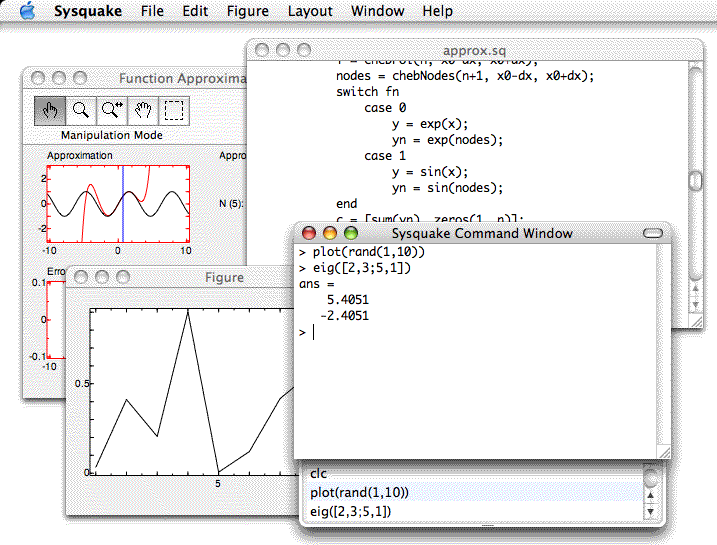Minimize the Command Window with yellow button

pyautogui.click(x=330, y=233)
